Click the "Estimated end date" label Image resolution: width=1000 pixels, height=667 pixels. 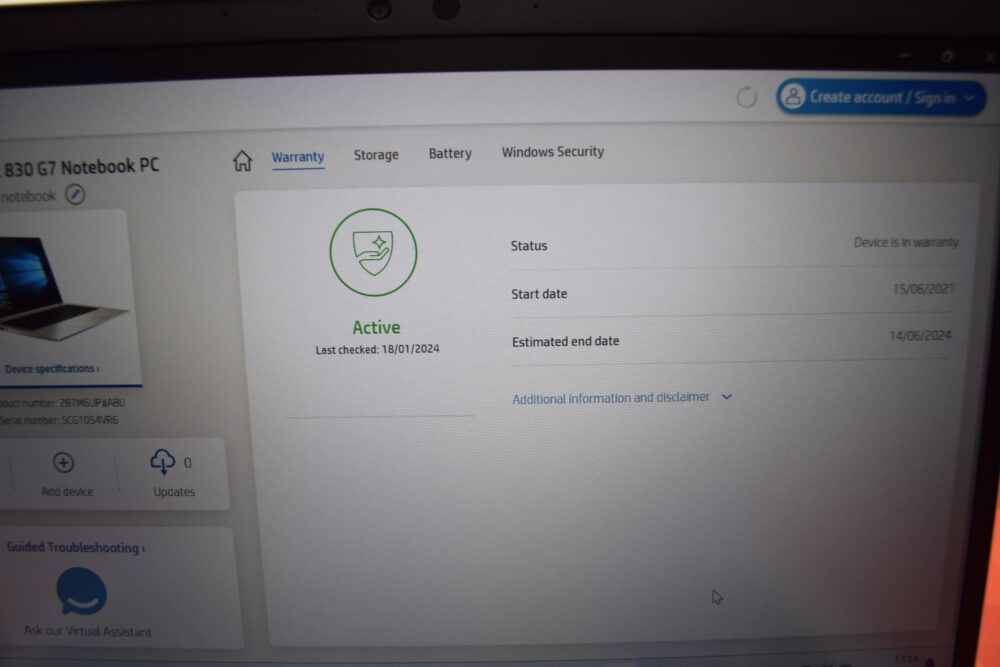pyautogui.click(x=566, y=341)
